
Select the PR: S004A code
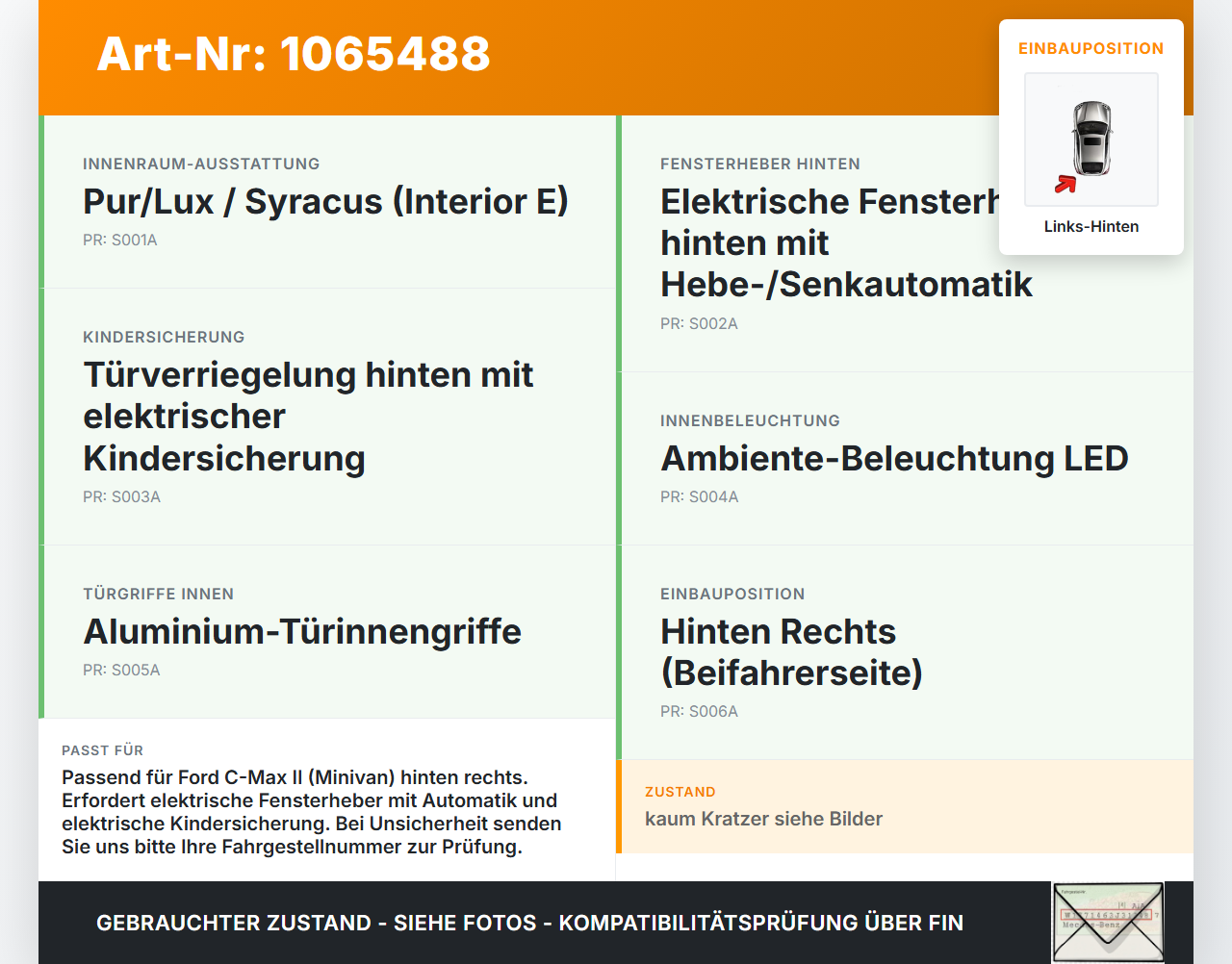(x=700, y=496)
